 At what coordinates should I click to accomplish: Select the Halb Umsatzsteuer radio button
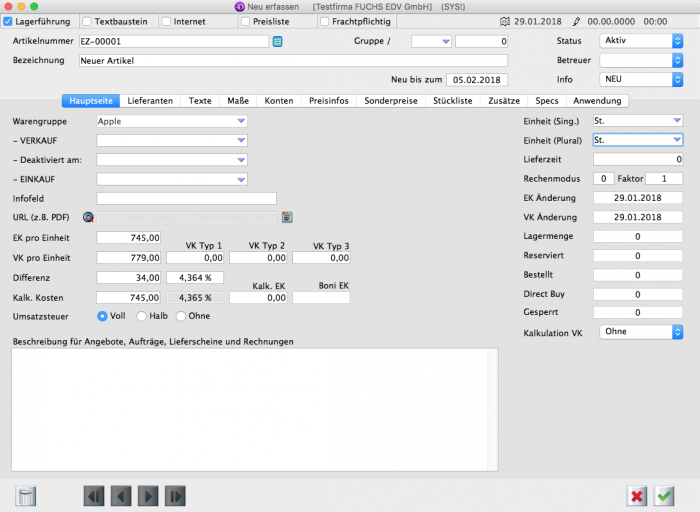click(142, 316)
